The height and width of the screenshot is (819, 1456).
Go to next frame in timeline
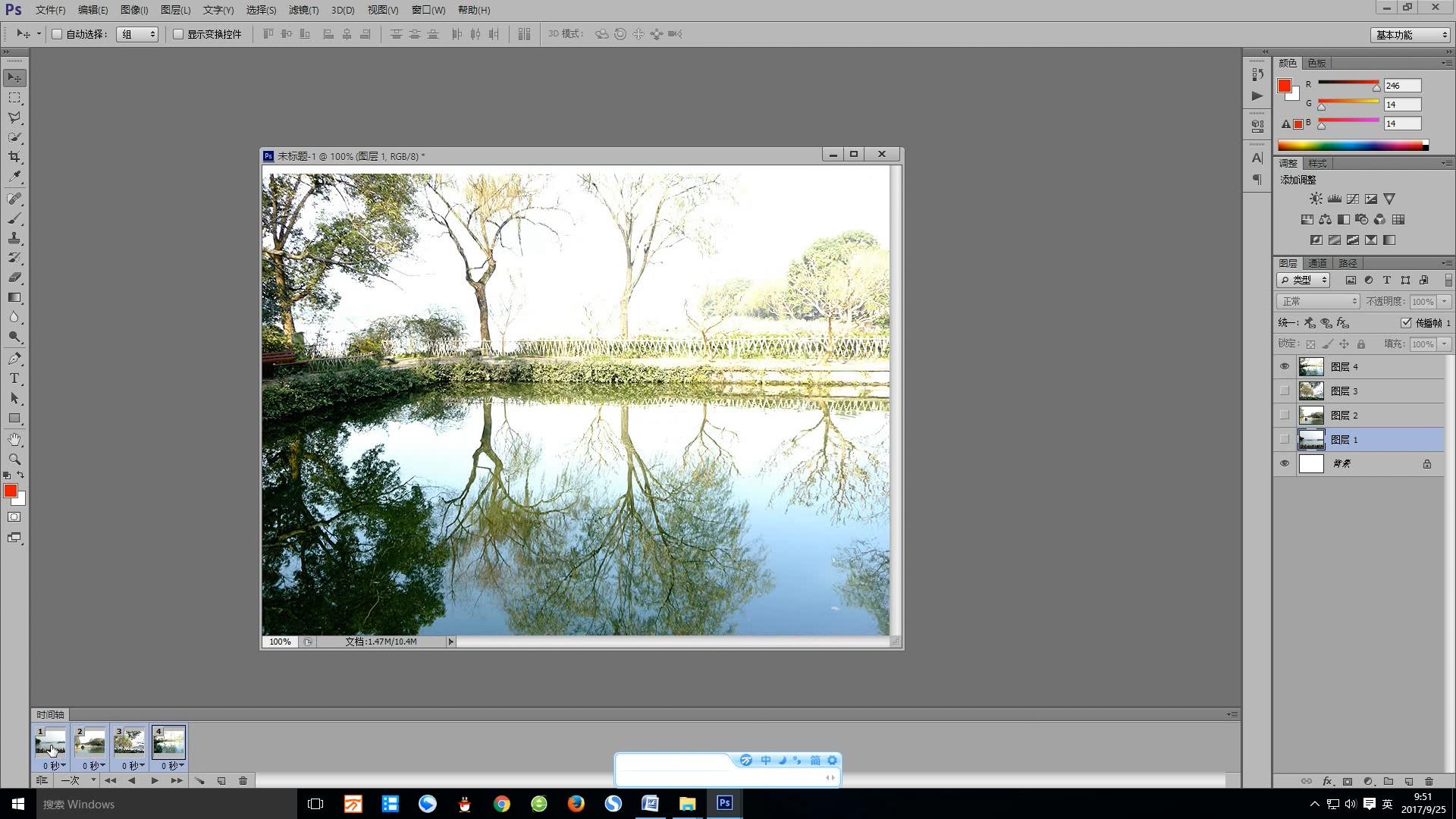point(176,780)
